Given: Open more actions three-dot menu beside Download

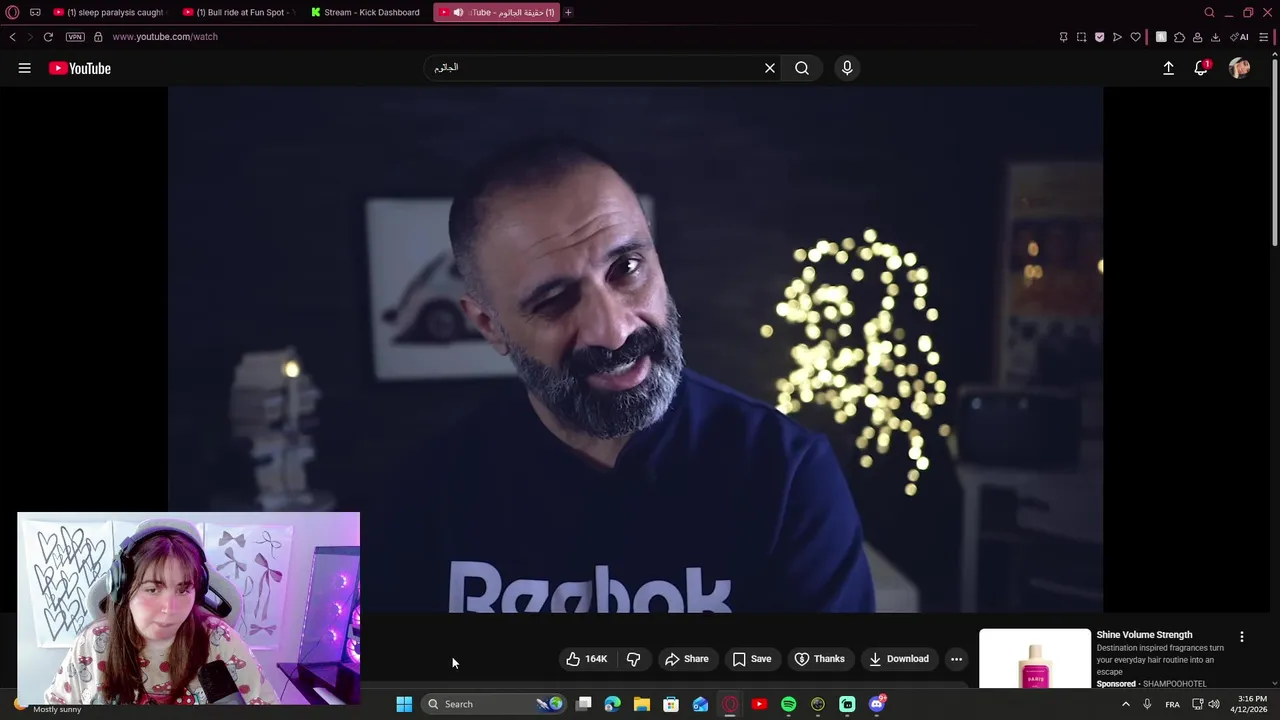Looking at the screenshot, I should click(x=956, y=659).
